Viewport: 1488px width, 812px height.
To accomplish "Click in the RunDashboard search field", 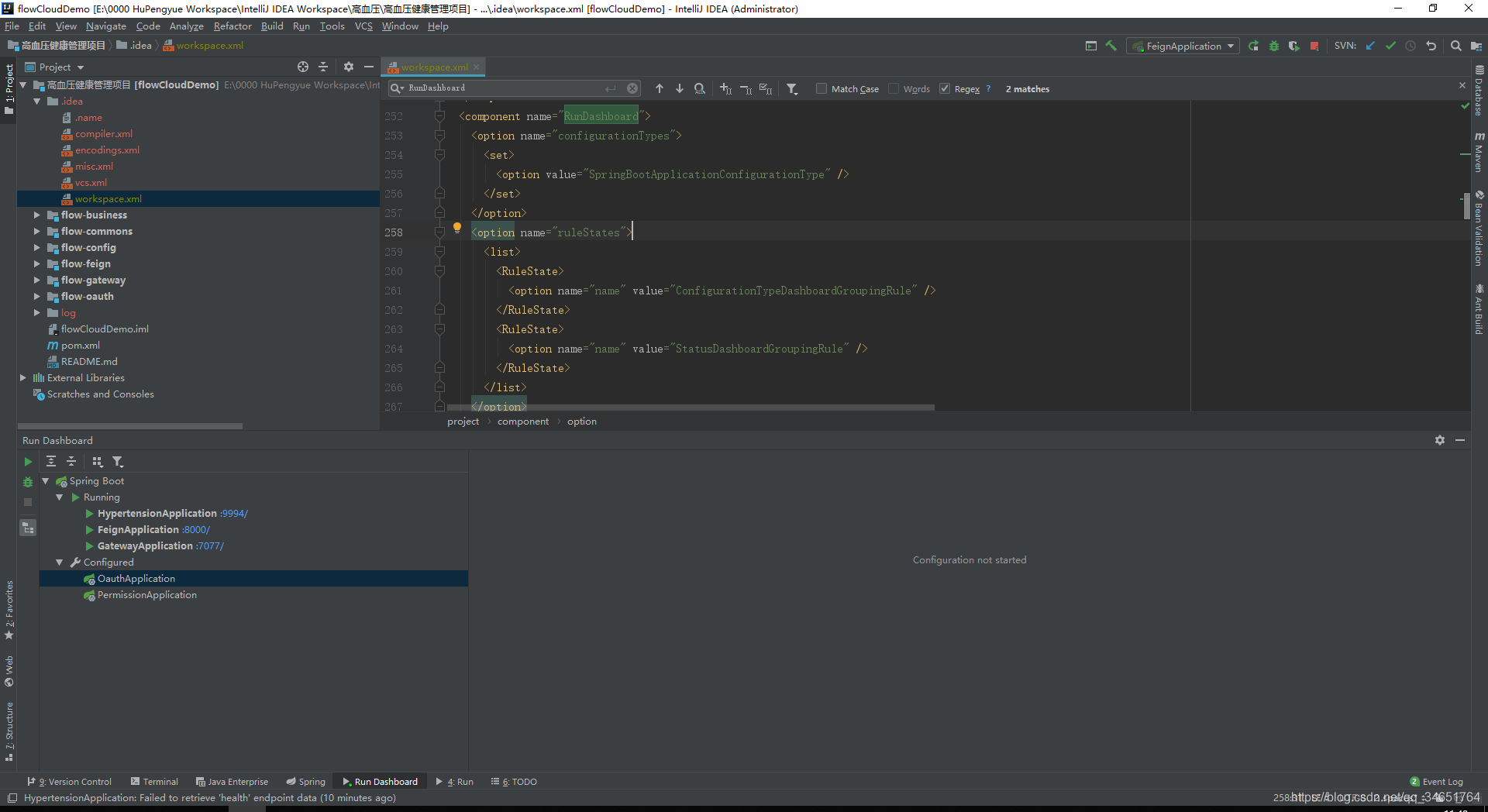I will [x=504, y=88].
